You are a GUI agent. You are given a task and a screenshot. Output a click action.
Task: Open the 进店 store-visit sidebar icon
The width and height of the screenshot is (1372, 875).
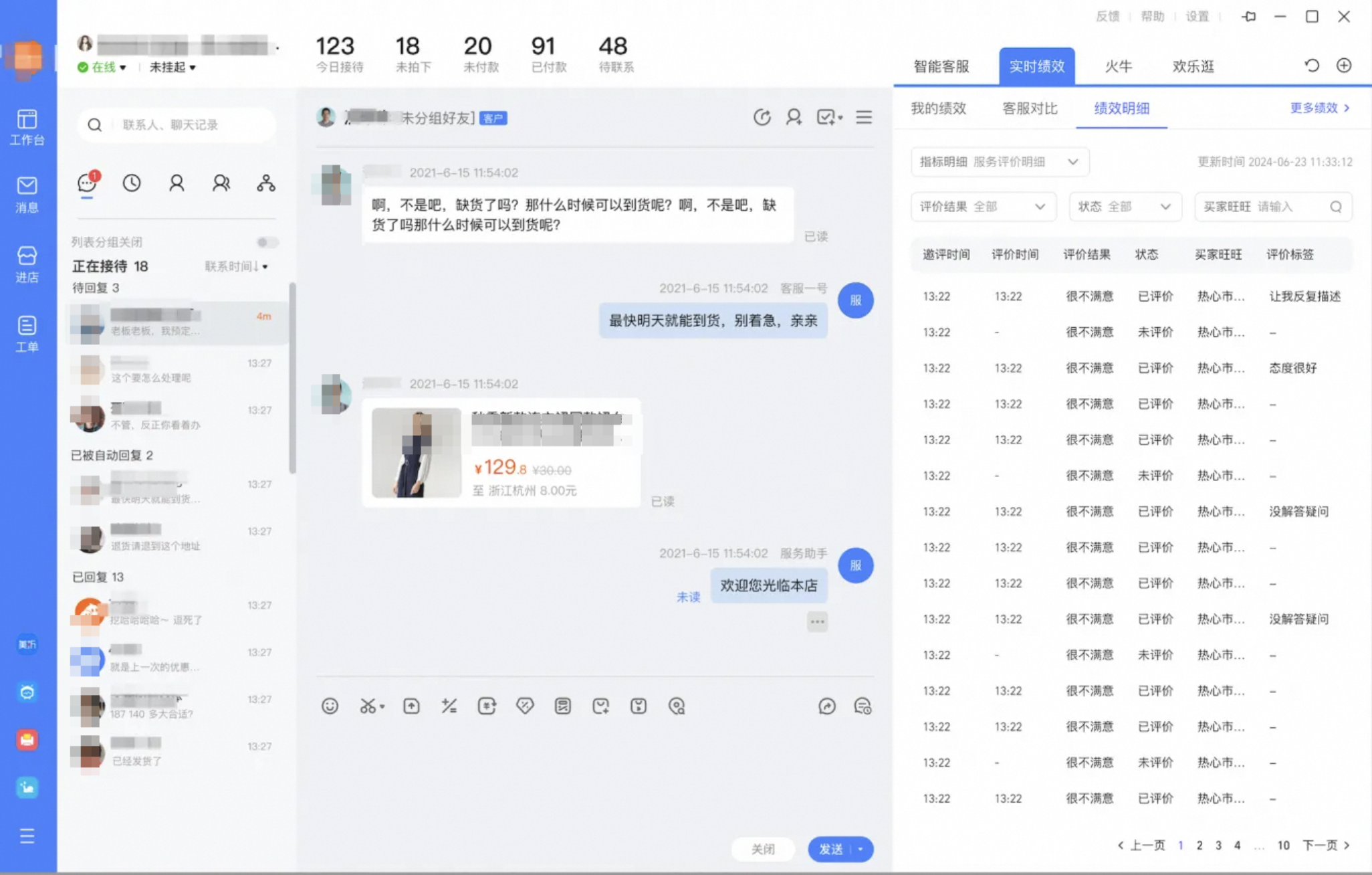click(27, 264)
